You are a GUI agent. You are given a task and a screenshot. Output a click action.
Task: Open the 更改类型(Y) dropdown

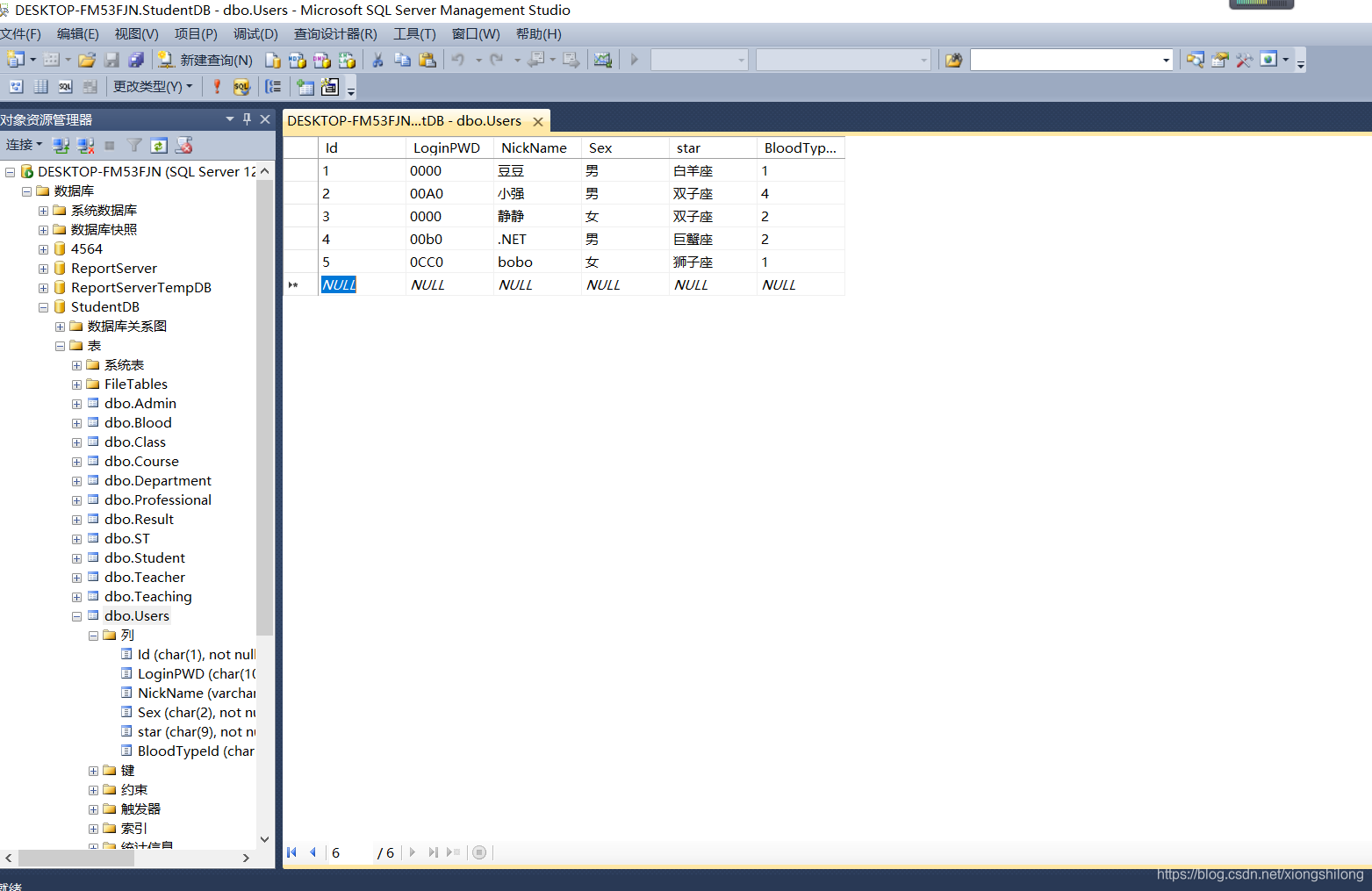tap(152, 86)
